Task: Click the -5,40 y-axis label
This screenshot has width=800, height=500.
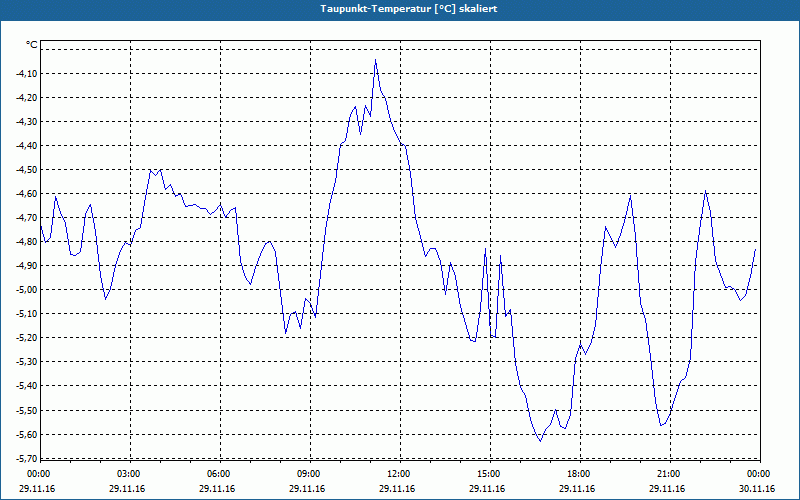Action: [27, 386]
